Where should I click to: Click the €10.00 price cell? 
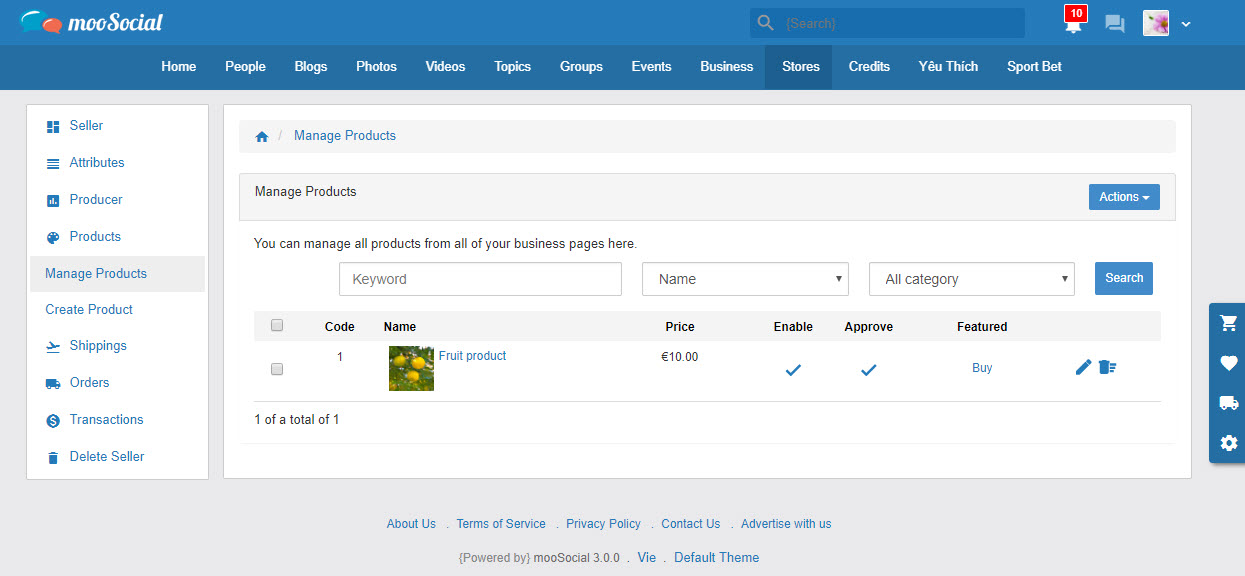coord(680,357)
